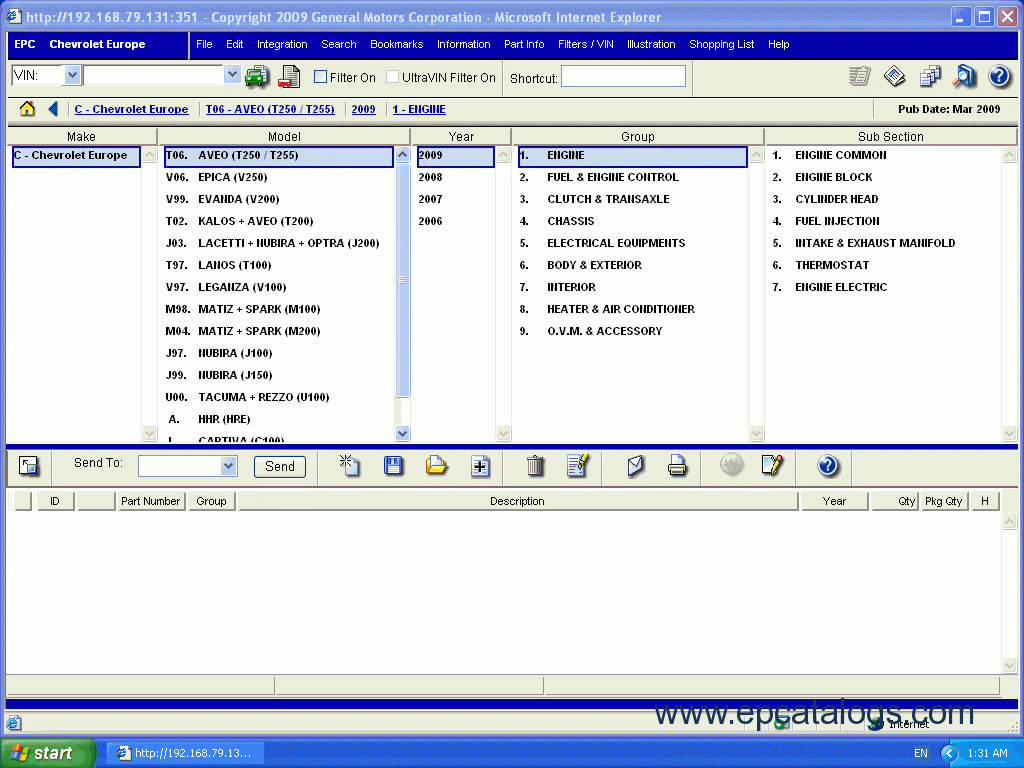Select model EPICA (V250)
Screen dimensions: 1024x768
(279, 177)
